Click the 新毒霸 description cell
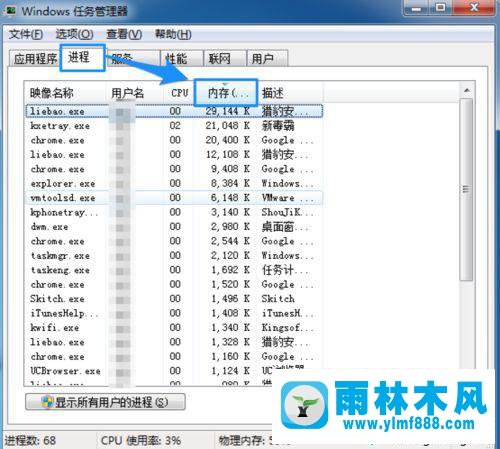 point(278,126)
